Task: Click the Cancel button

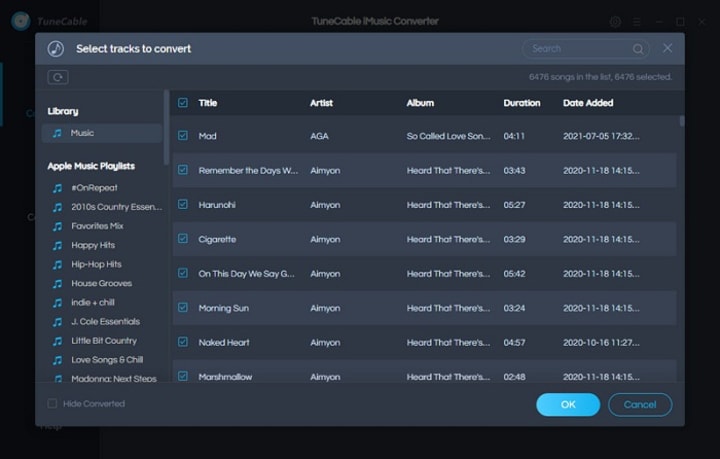Action: 640,404
